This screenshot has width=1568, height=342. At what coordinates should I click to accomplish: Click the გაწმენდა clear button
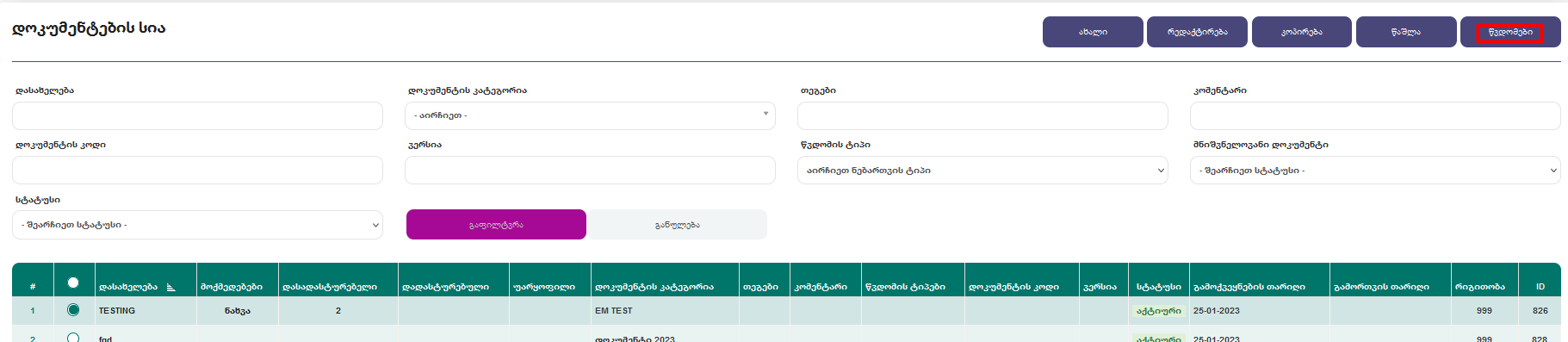coord(677,225)
